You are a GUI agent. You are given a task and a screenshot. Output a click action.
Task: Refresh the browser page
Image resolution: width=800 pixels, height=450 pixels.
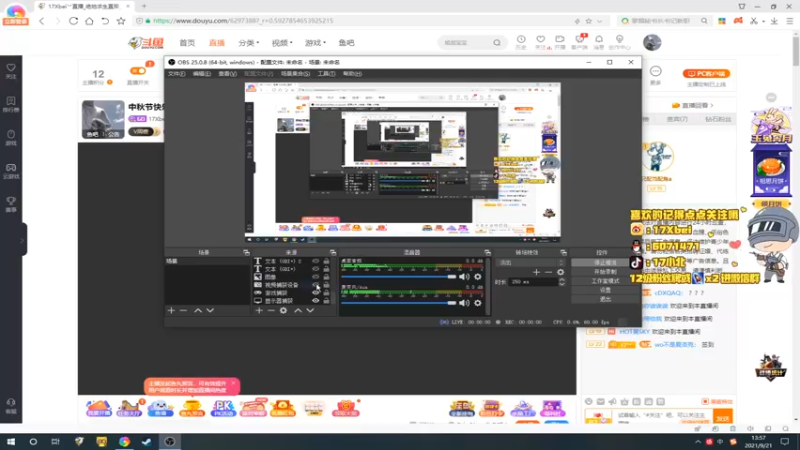[x=73, y=21]
